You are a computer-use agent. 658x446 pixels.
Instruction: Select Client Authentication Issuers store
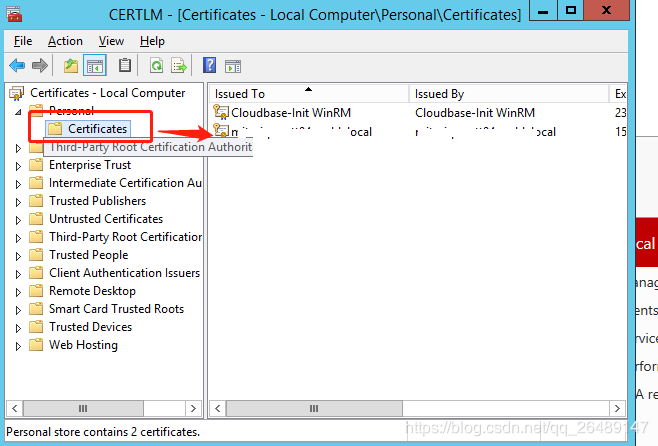[x=124, y=273]
